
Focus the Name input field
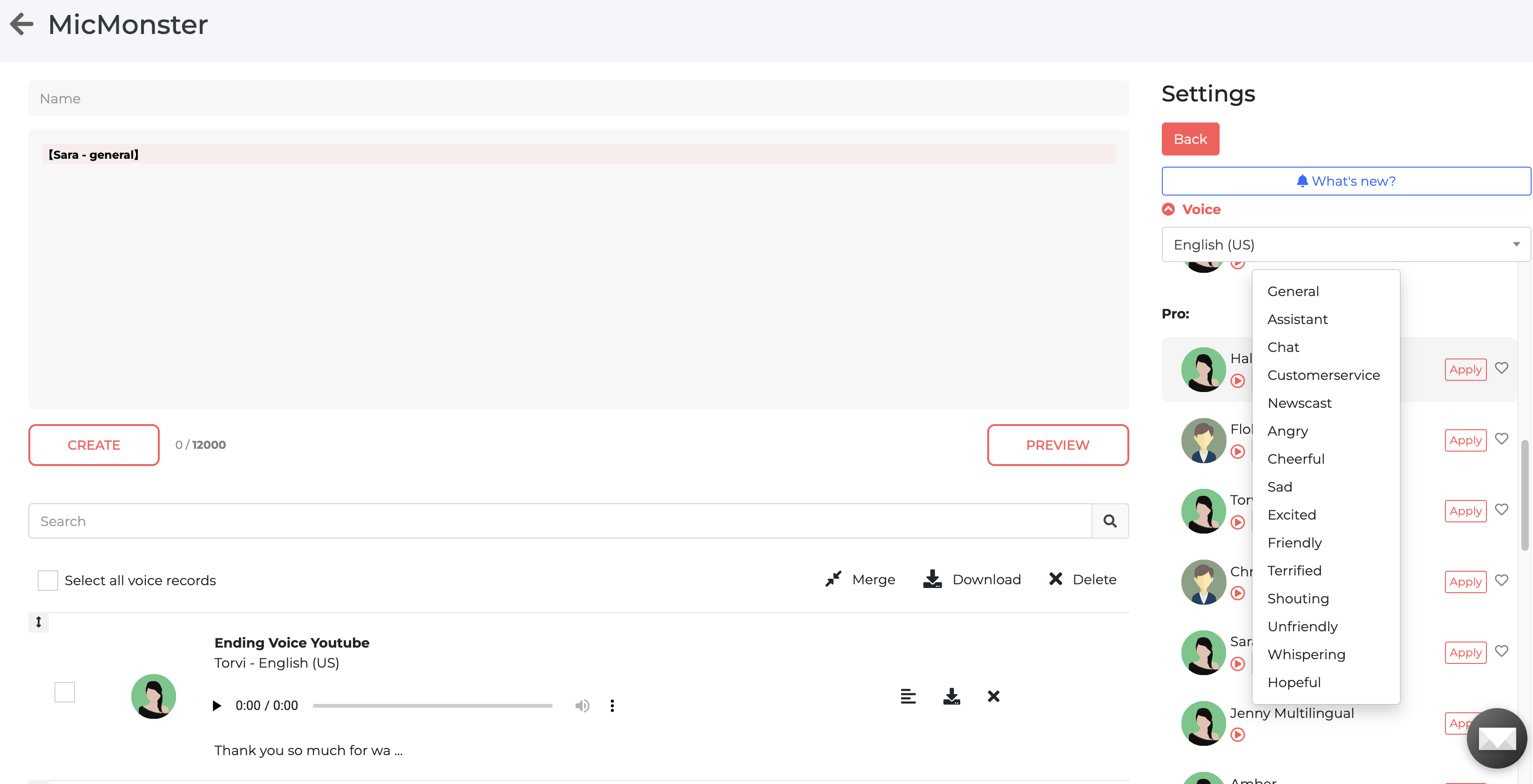578,98
